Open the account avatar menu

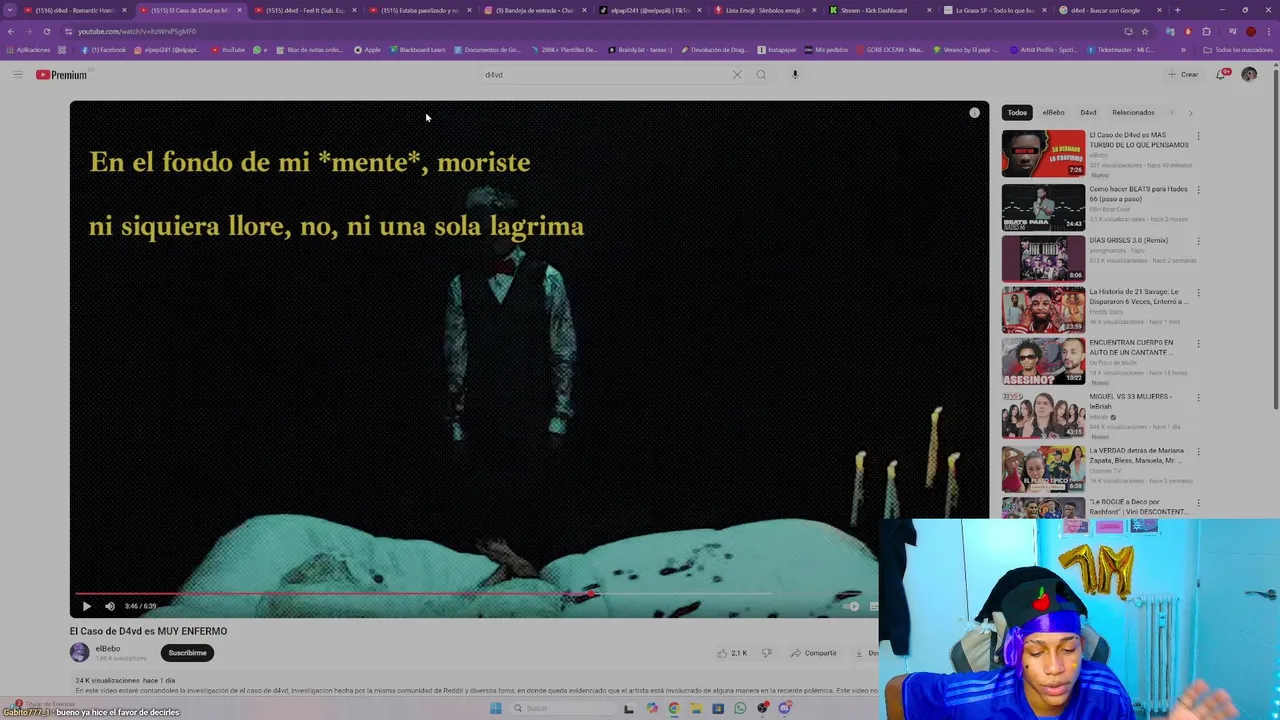click(x=1249, y=75)
